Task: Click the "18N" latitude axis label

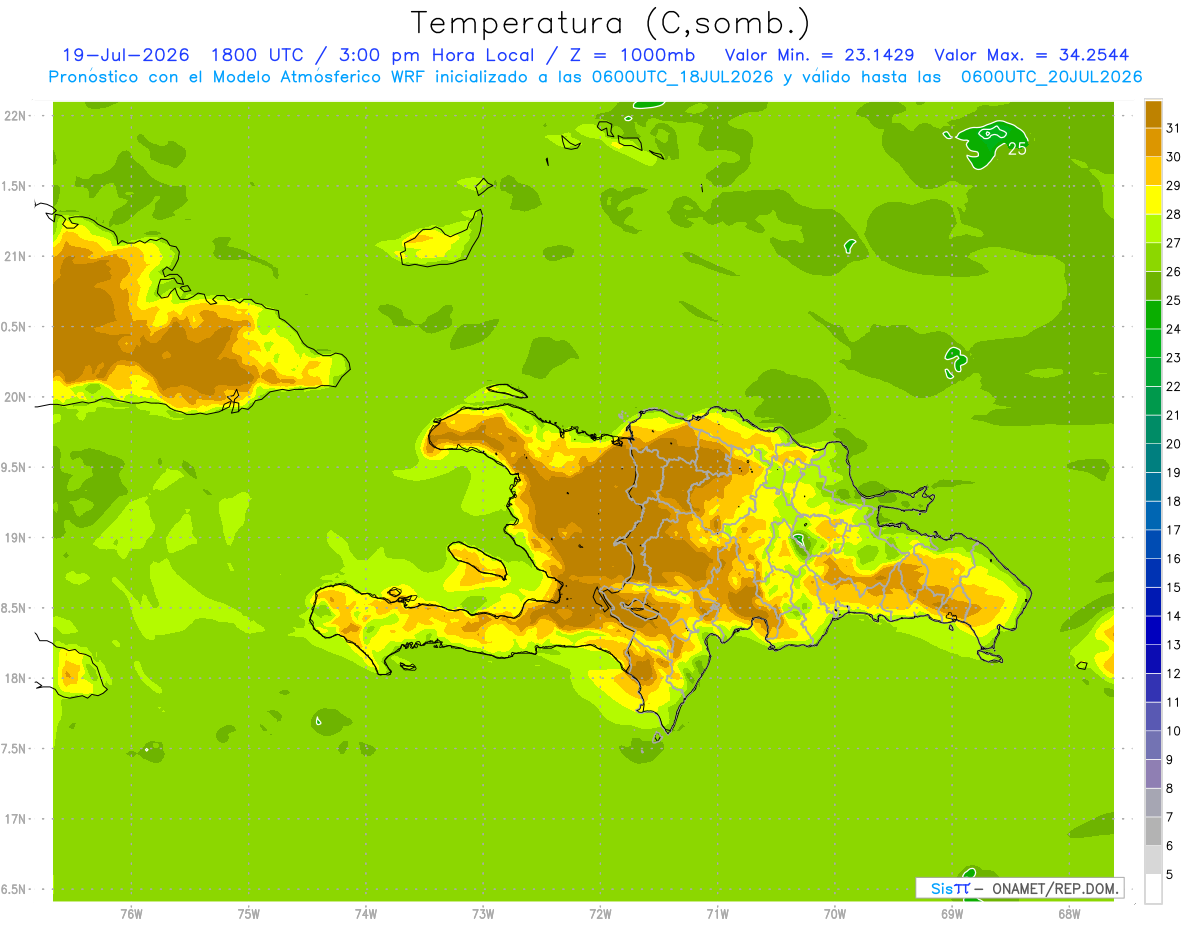Action: tap(15, 678)
